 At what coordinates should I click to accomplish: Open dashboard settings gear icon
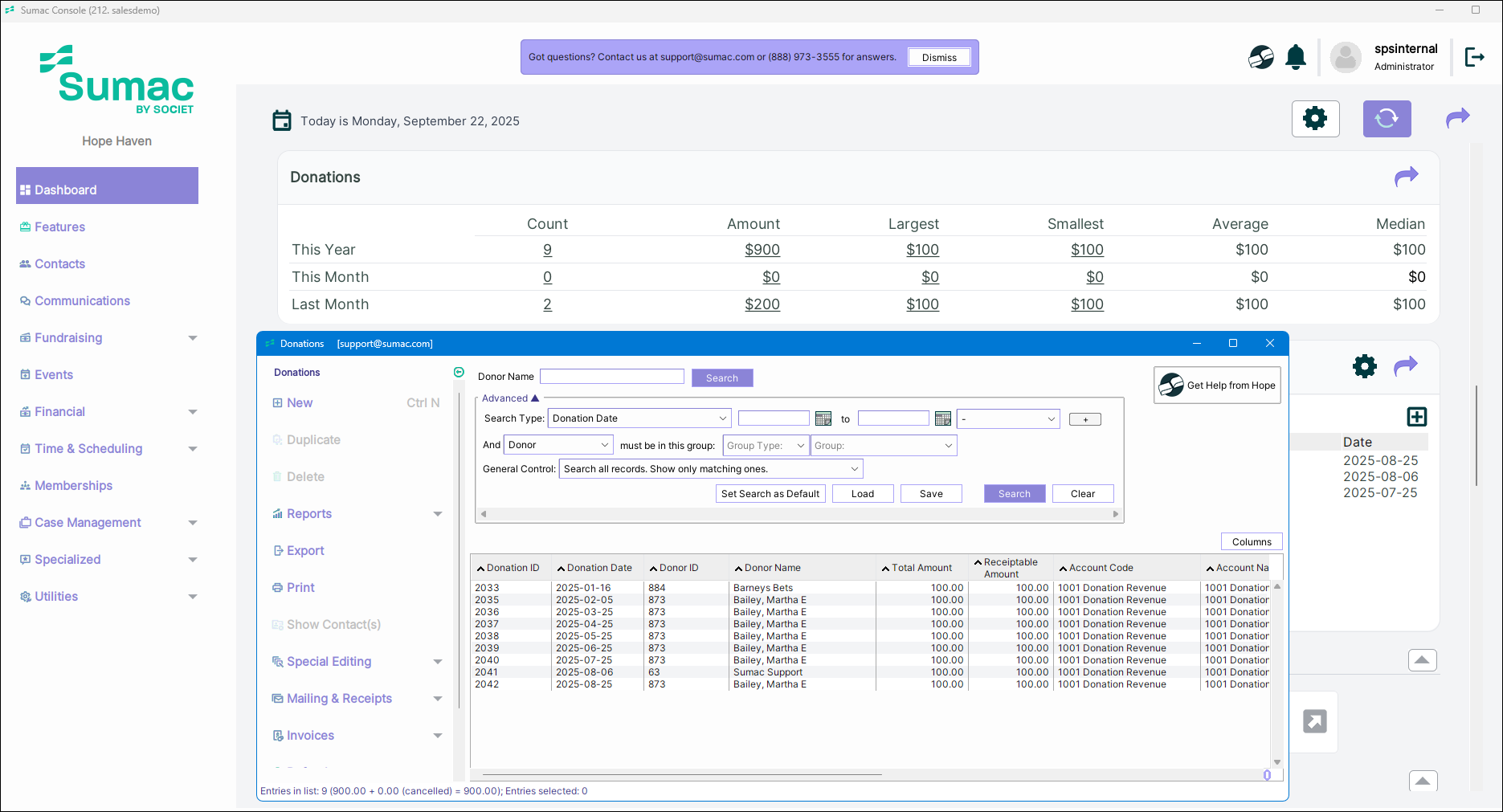(1315, 119)
